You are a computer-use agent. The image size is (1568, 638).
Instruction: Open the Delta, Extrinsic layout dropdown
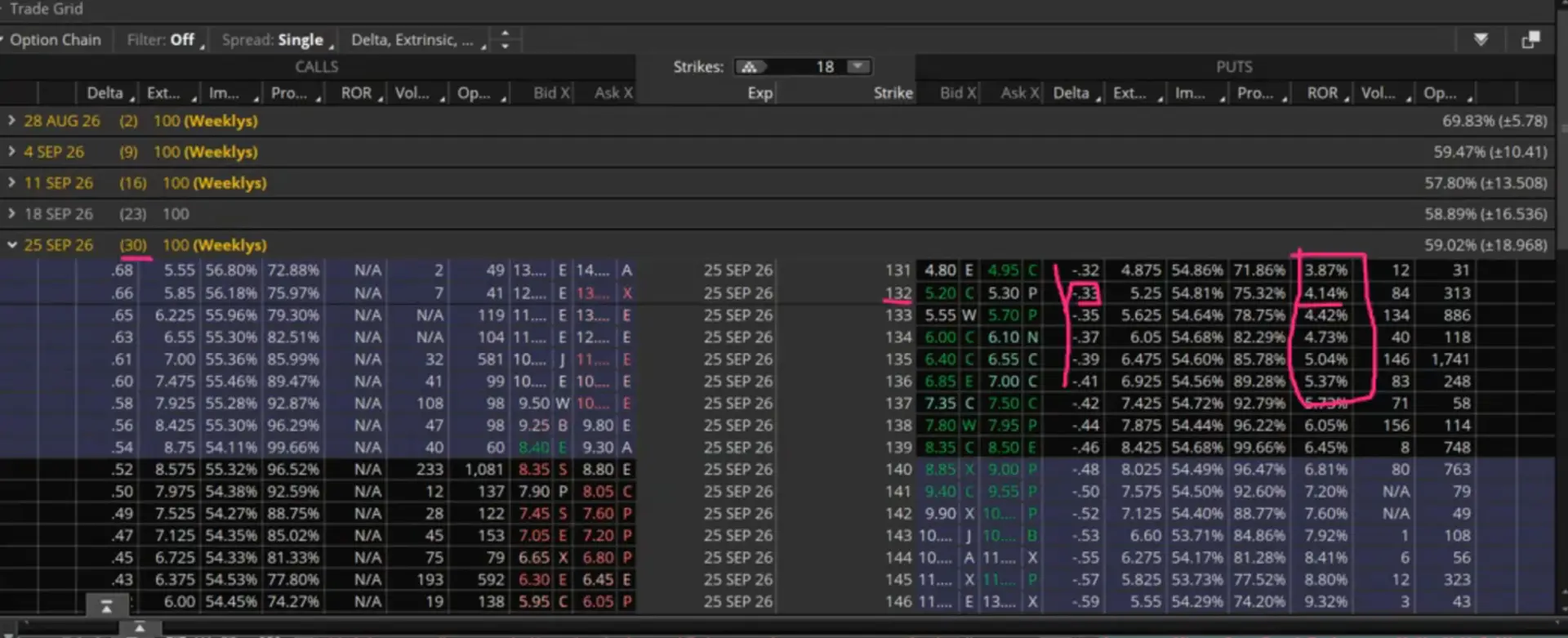(x=416, y=39)
